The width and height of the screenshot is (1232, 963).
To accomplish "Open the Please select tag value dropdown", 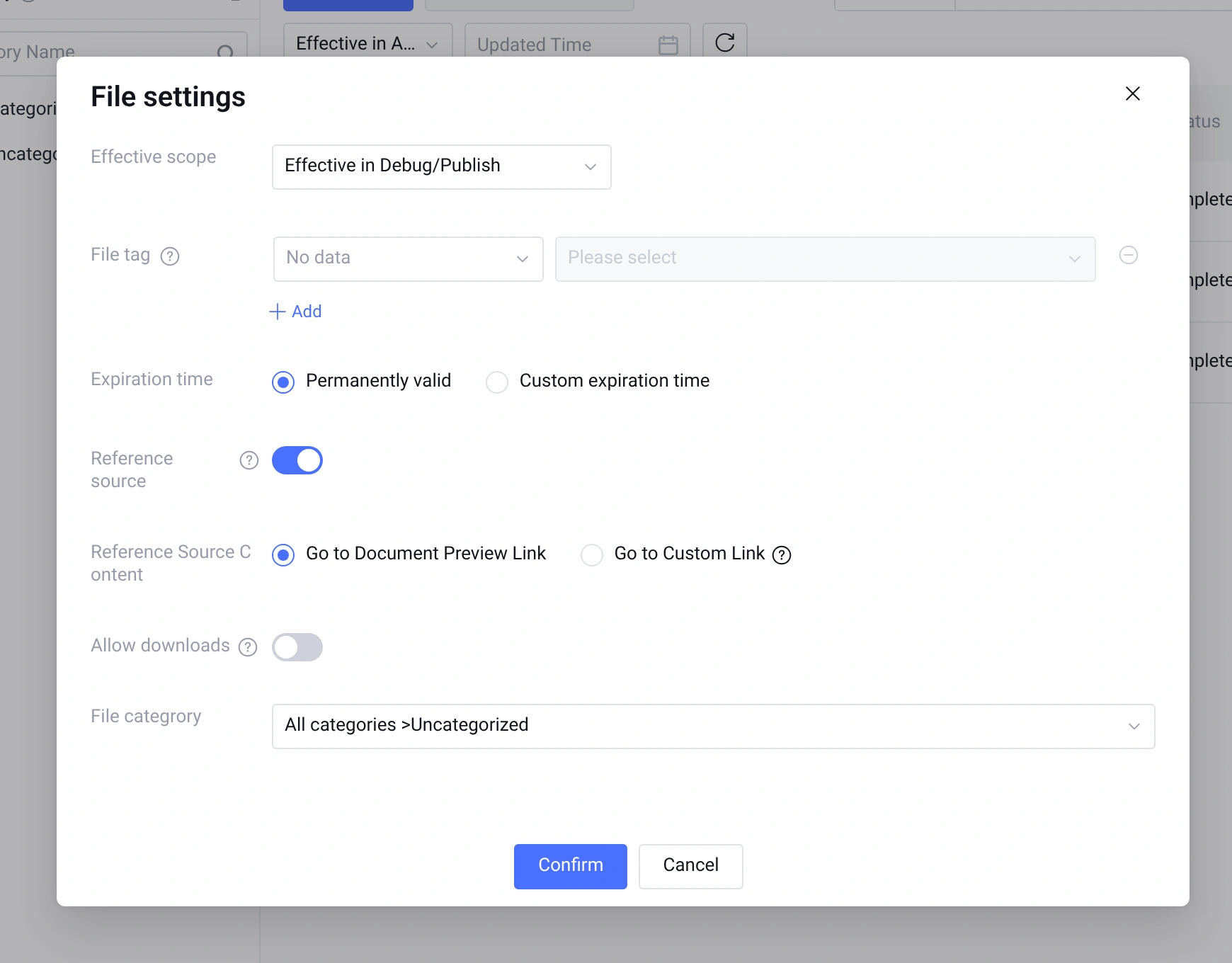I will pyautogui.click(x=826, y=259).
